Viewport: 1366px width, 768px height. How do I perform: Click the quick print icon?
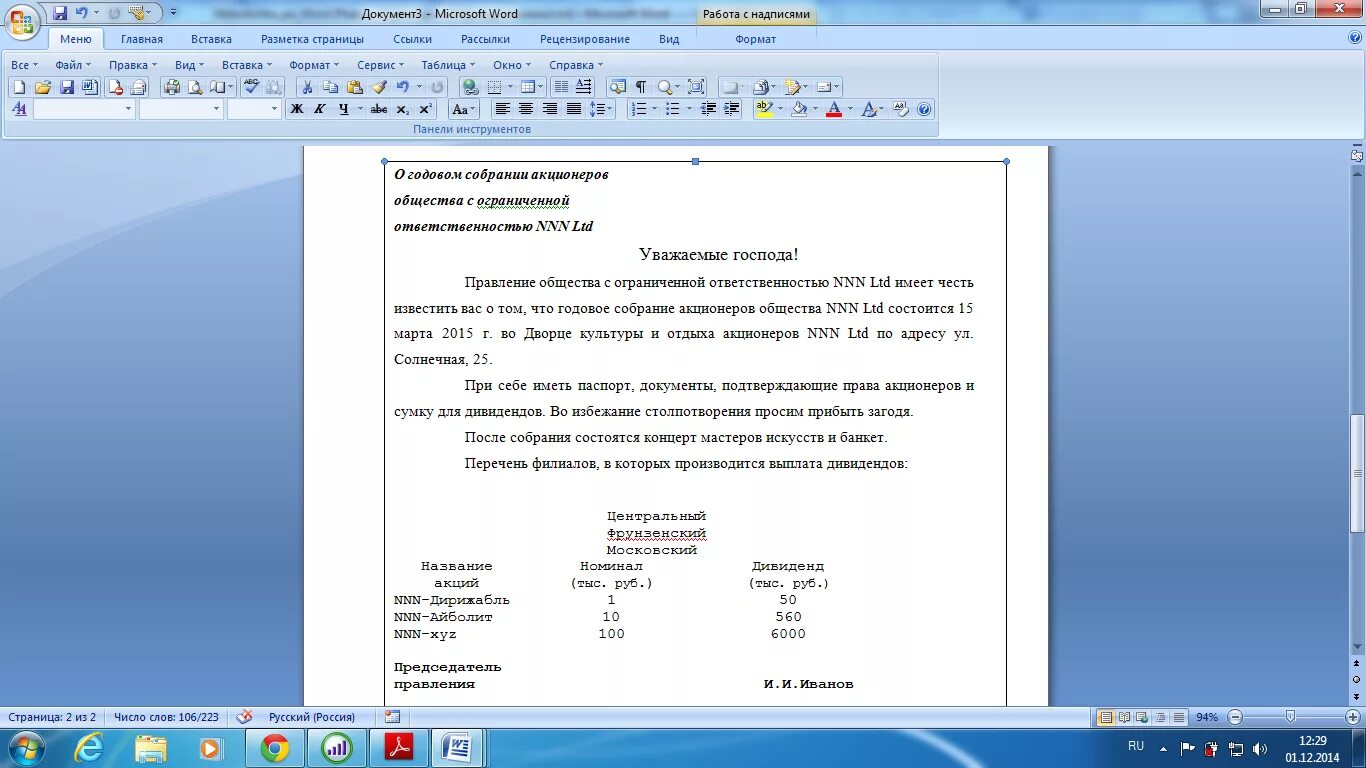172,87
